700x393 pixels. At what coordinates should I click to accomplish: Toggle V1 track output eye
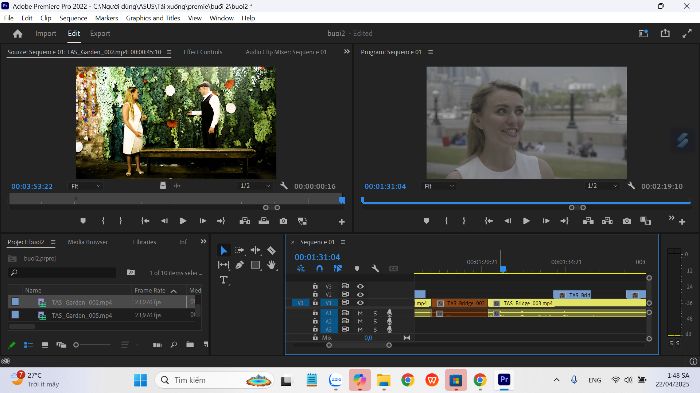pos(360,303)
